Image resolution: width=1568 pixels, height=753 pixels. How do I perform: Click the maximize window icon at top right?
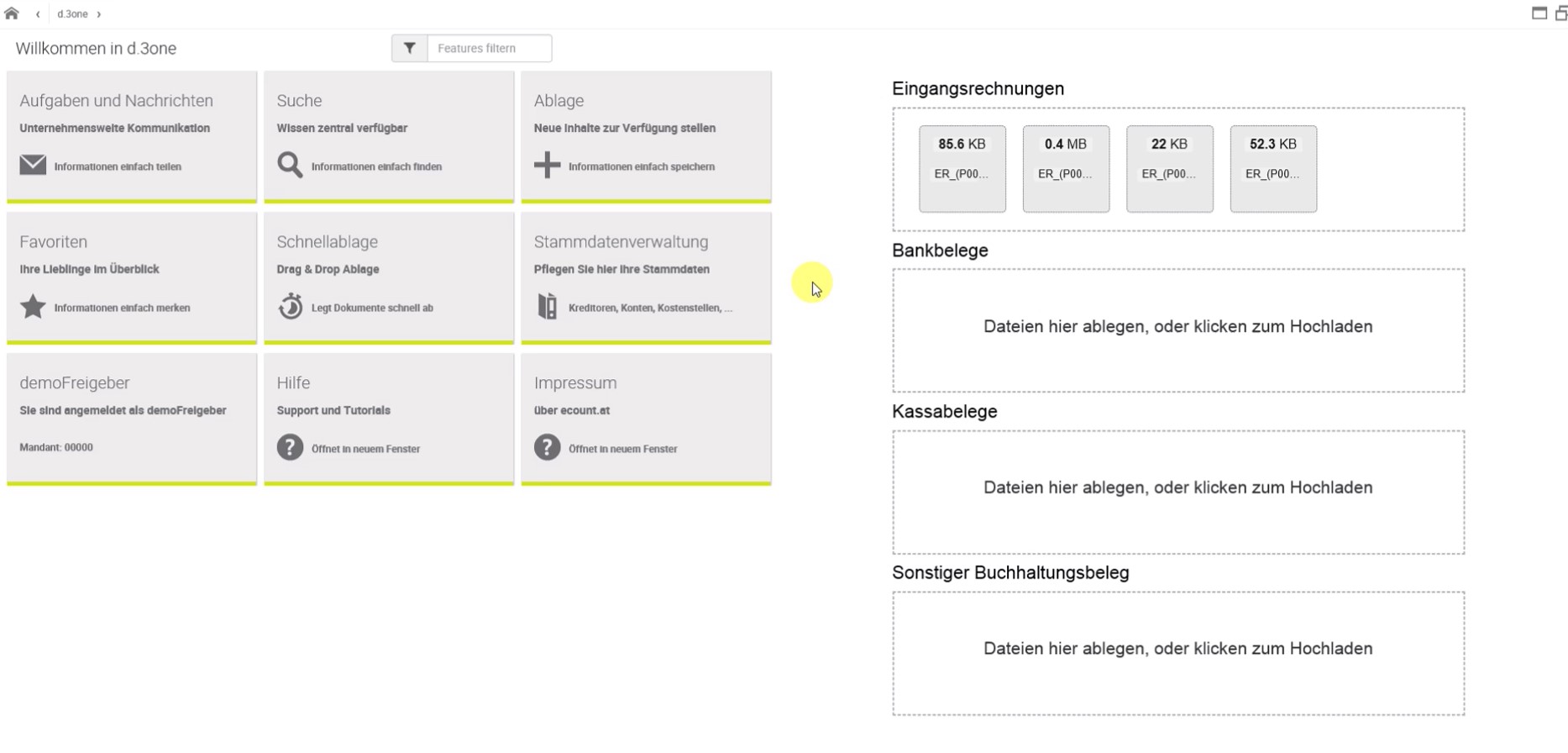1539,13
